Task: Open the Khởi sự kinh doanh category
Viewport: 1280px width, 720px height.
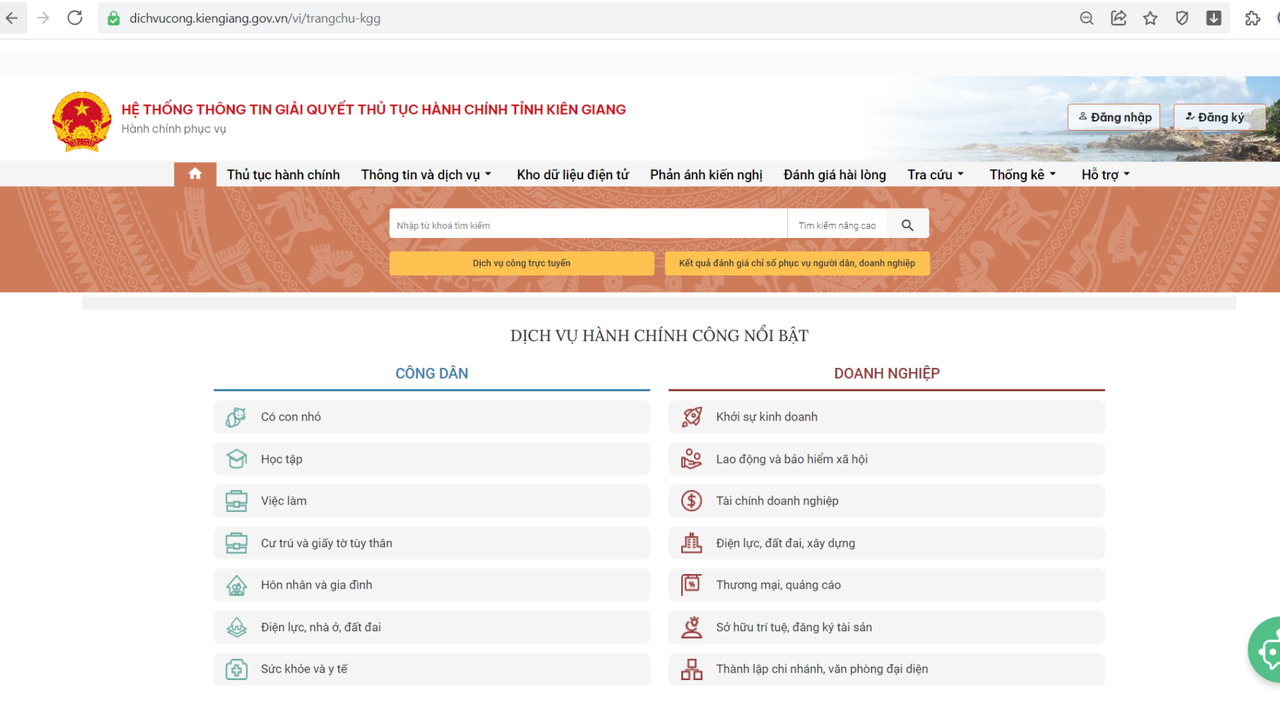Action: click(766, 417)
